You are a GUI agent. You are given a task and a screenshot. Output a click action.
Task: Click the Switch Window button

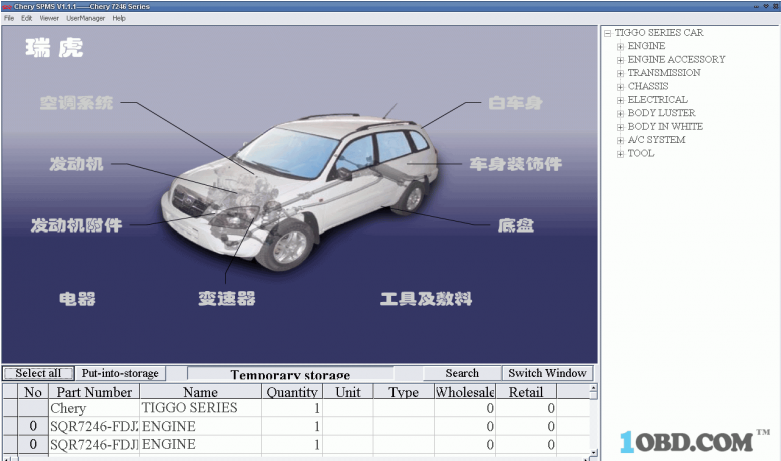click(x=547, y=373)
